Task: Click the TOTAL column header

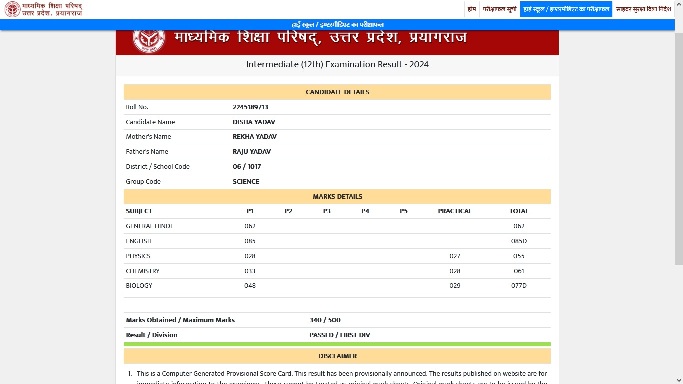Action: (518, 211)
